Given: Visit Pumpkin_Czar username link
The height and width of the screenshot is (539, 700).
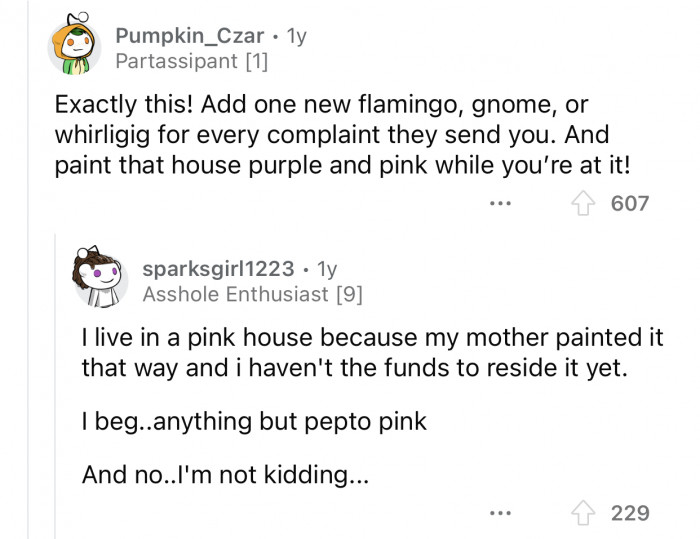Looking at the screenshot, I should (189, 36).
